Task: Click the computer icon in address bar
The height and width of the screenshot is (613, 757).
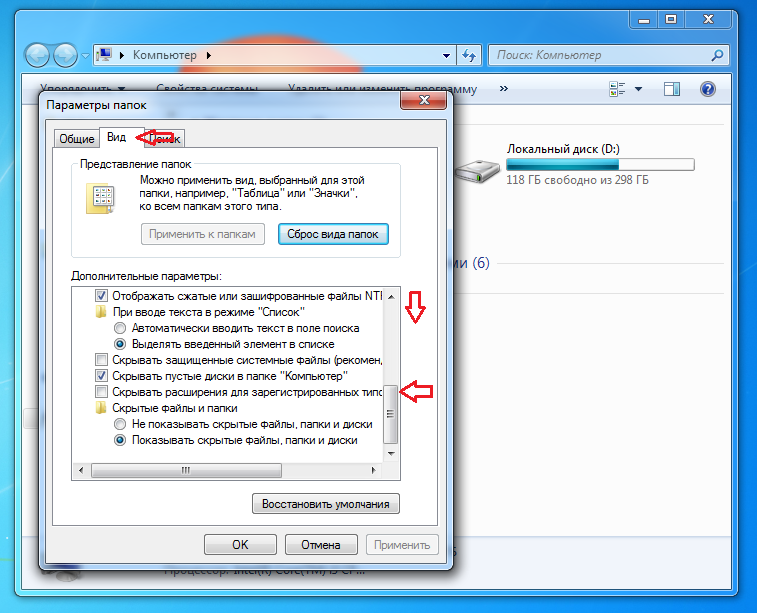Action: 104,55
